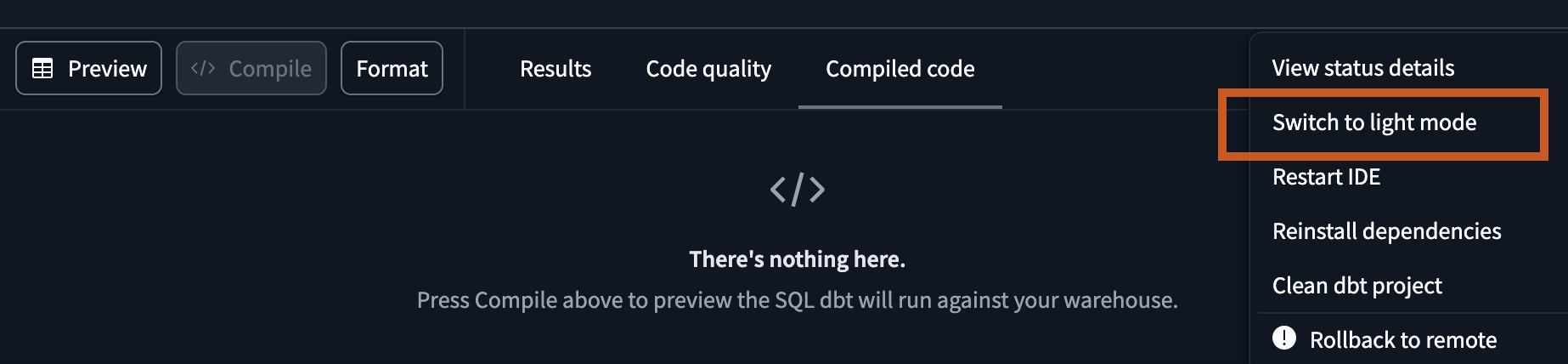Select the Compiled code tab
The height and width of the screenshot is (364, 1568).
(x=900, y=69)
